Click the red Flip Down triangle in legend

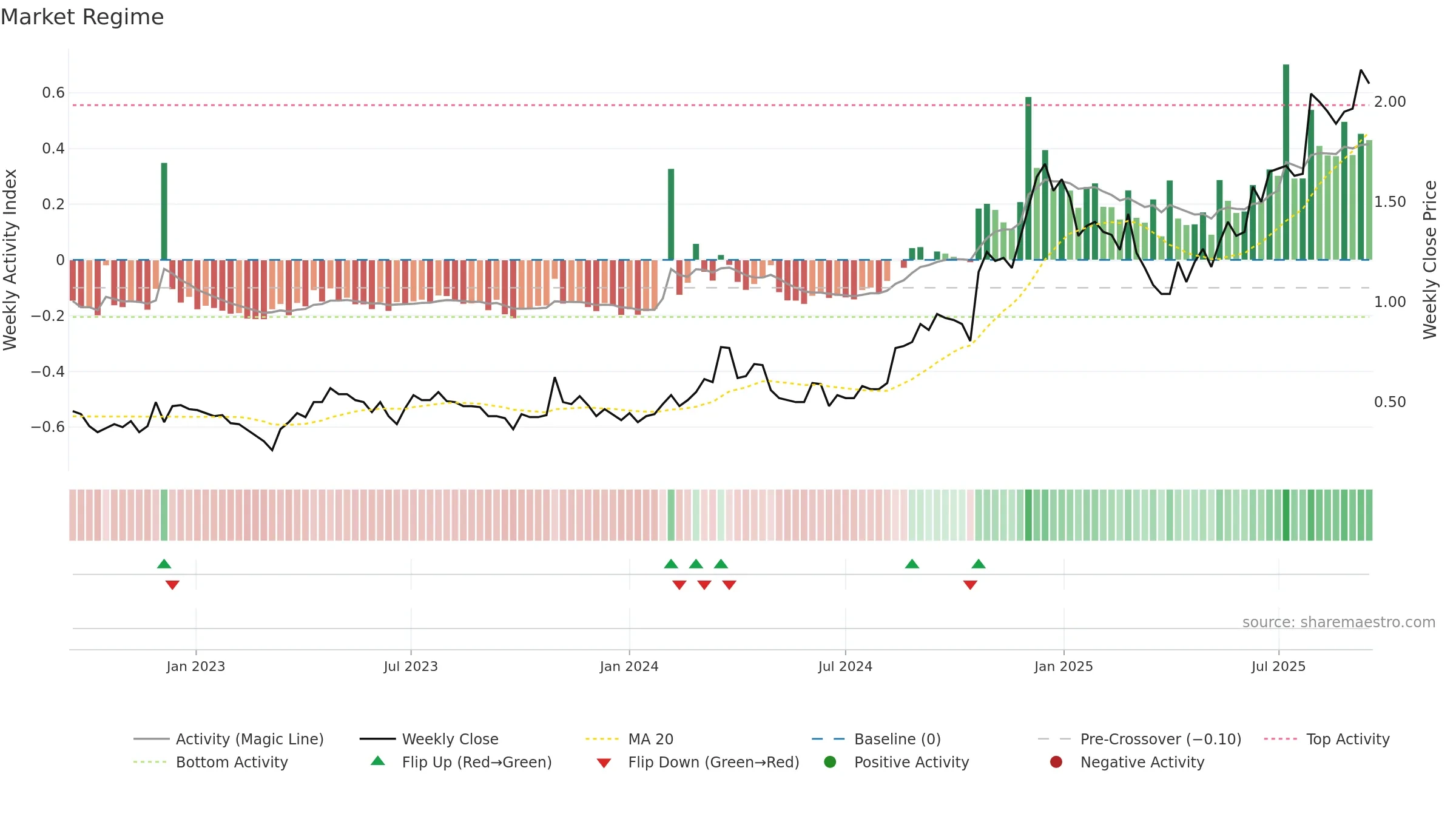(604, 763)
